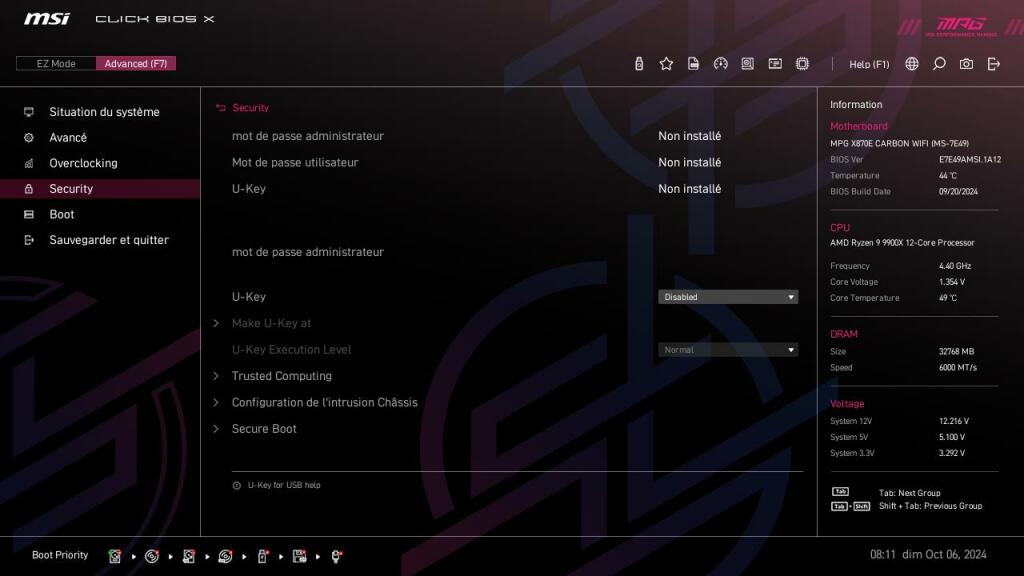Click the magnifier search icon
This screenshot has width=1024, height=576.
point(938,63)
